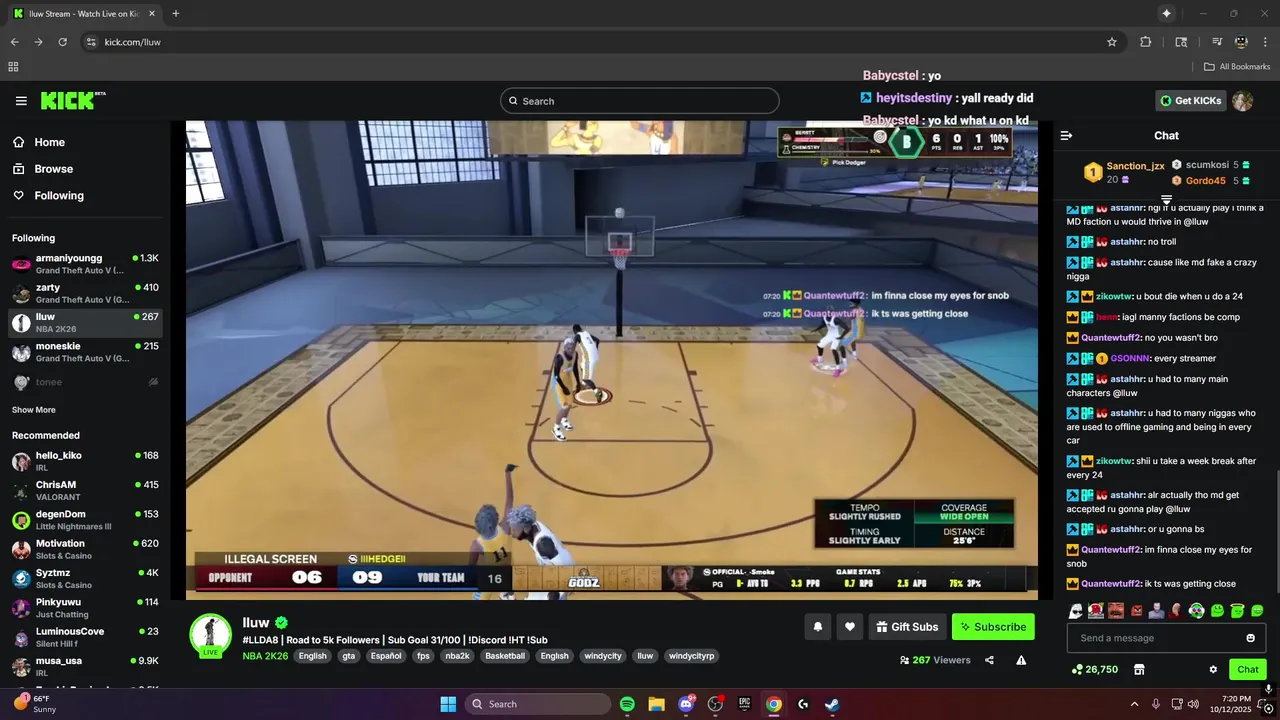Select the Basketball tag
The image size is (1280, 720).
505,656
